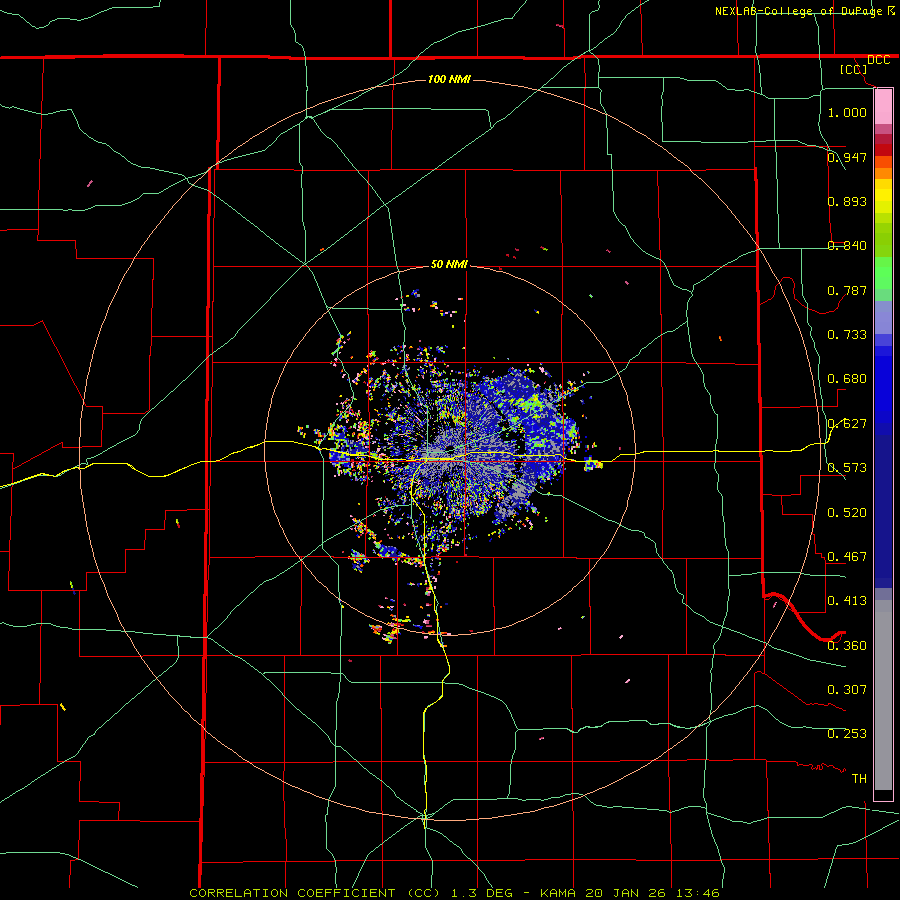Select the 0.520 legend value
Screen dimensions: 900x900
point(847,513)
